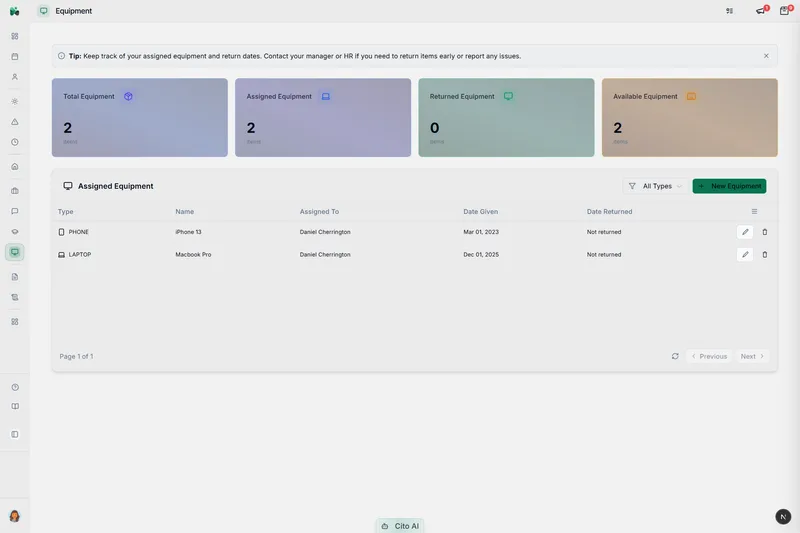Viewport: 800px width, 533px height.
Task: Open the help question-mark icon in the sidebar
Action: (15, 387)
